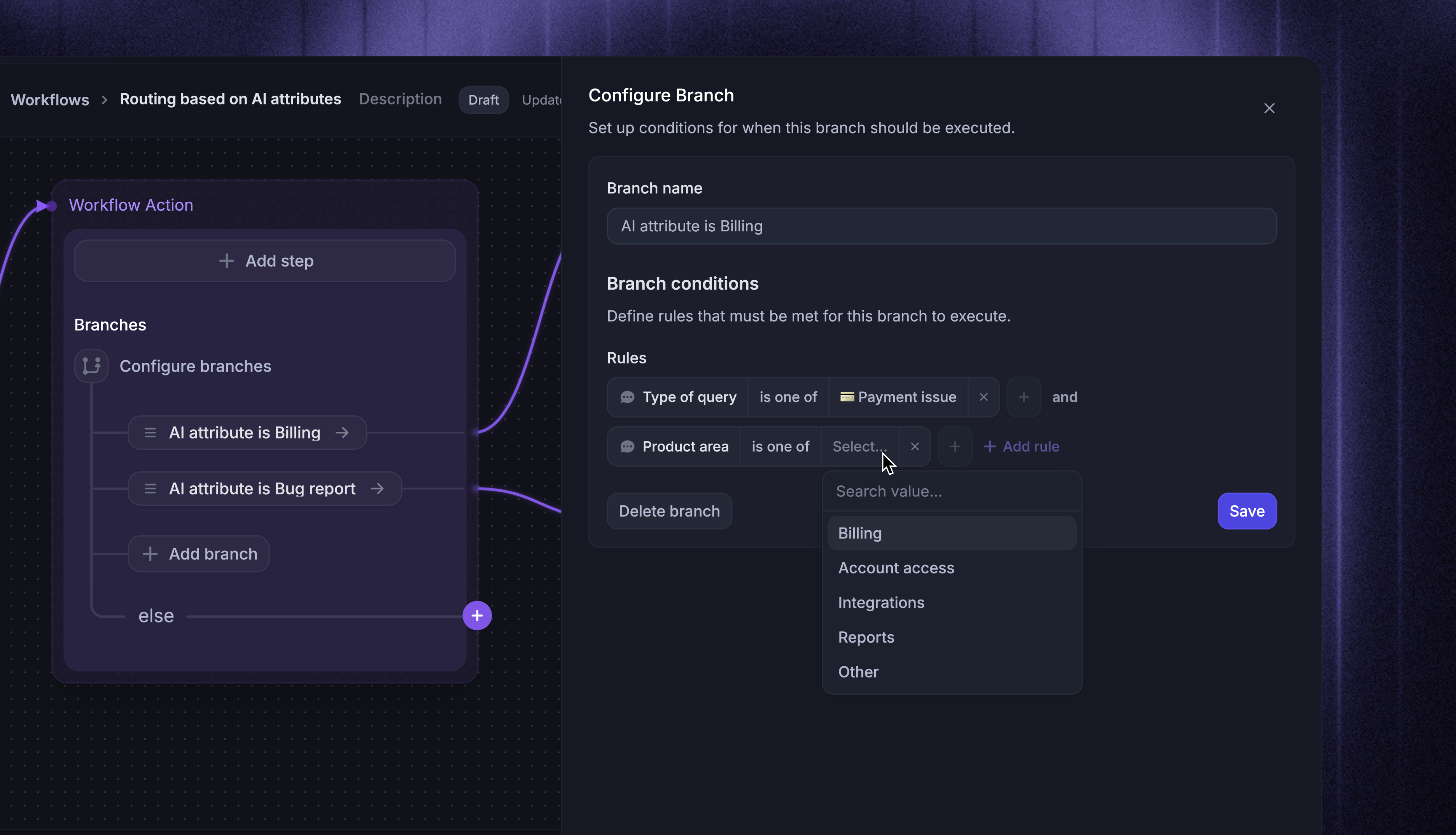Click the Delete branch button
1456x835 pixels.
(x=670, y=511)
